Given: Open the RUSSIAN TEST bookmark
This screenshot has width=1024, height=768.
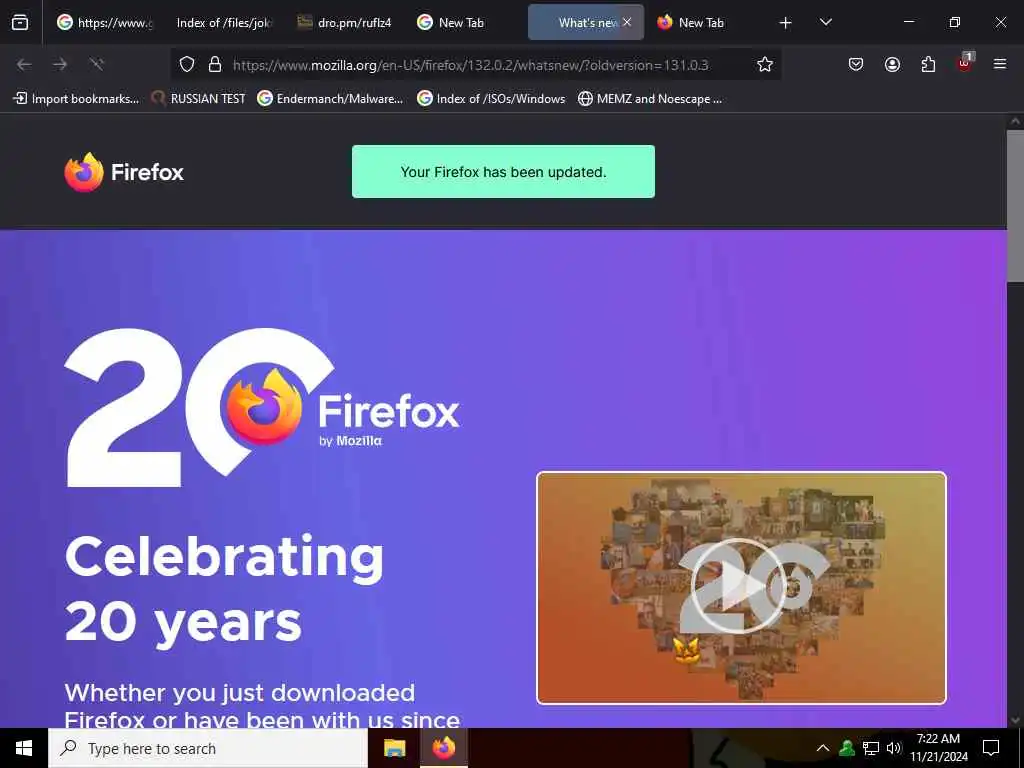Looking at the screenshot, I should point(199,99).
